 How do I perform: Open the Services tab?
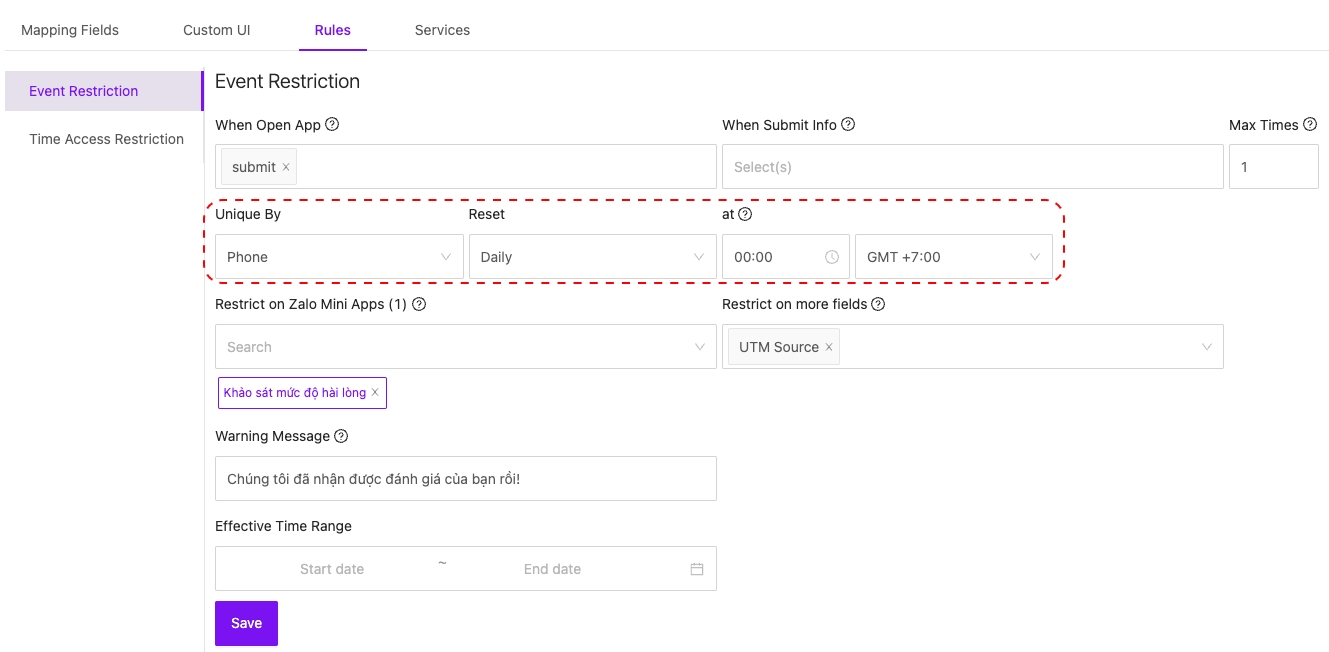tap(442, 30)
